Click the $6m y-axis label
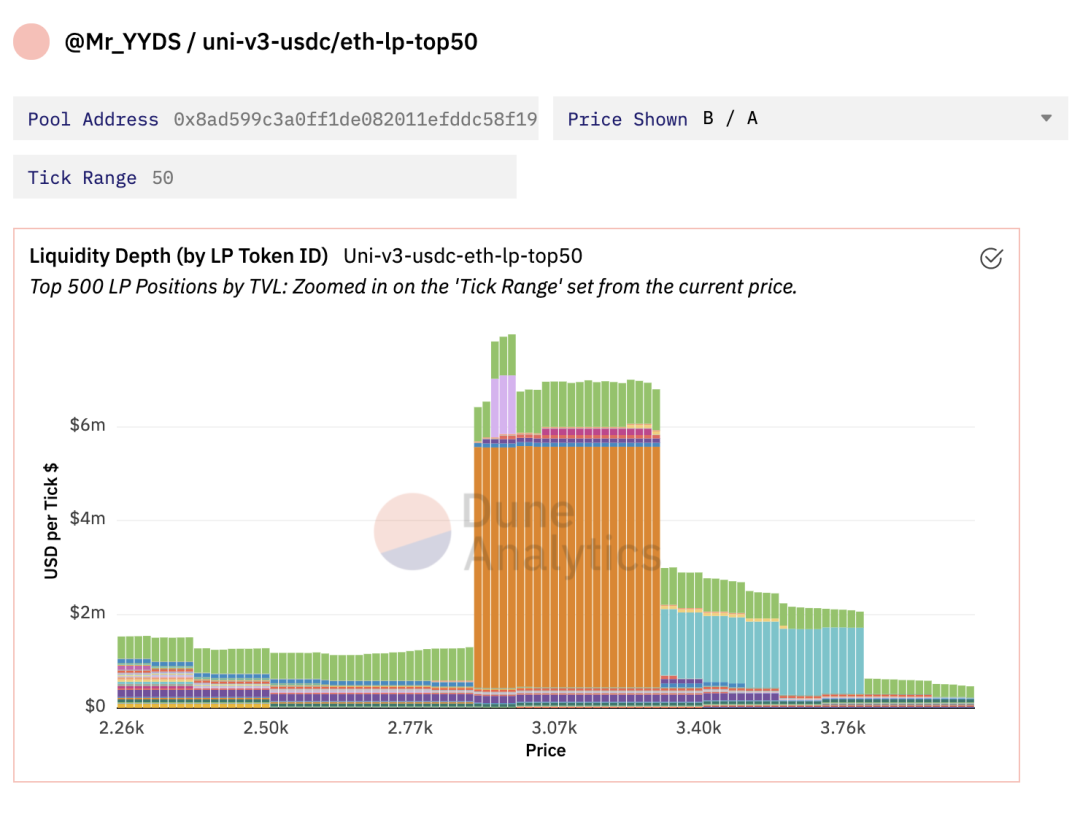 tap(87, 425)
